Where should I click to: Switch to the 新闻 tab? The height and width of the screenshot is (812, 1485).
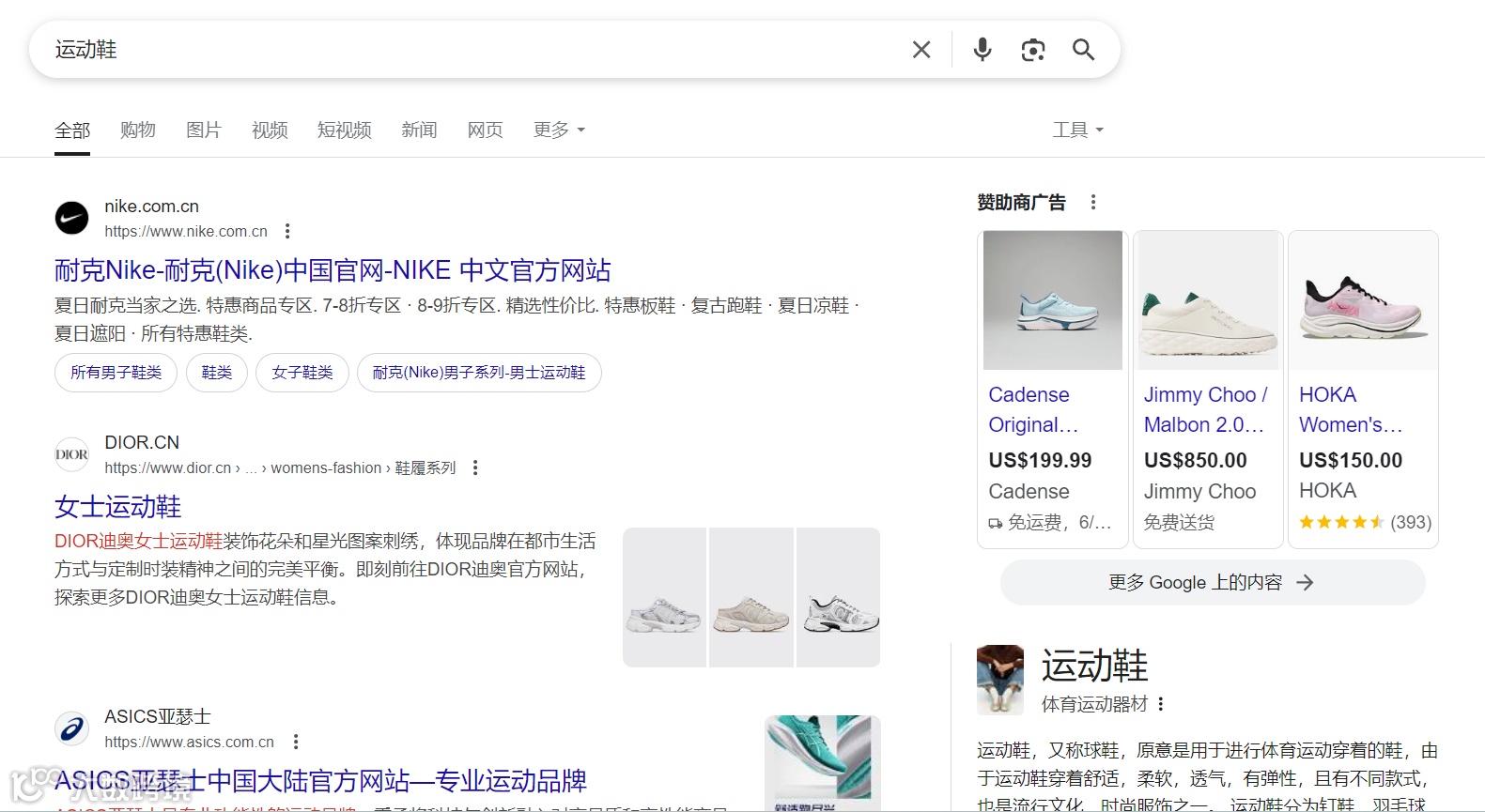point(419,130)
